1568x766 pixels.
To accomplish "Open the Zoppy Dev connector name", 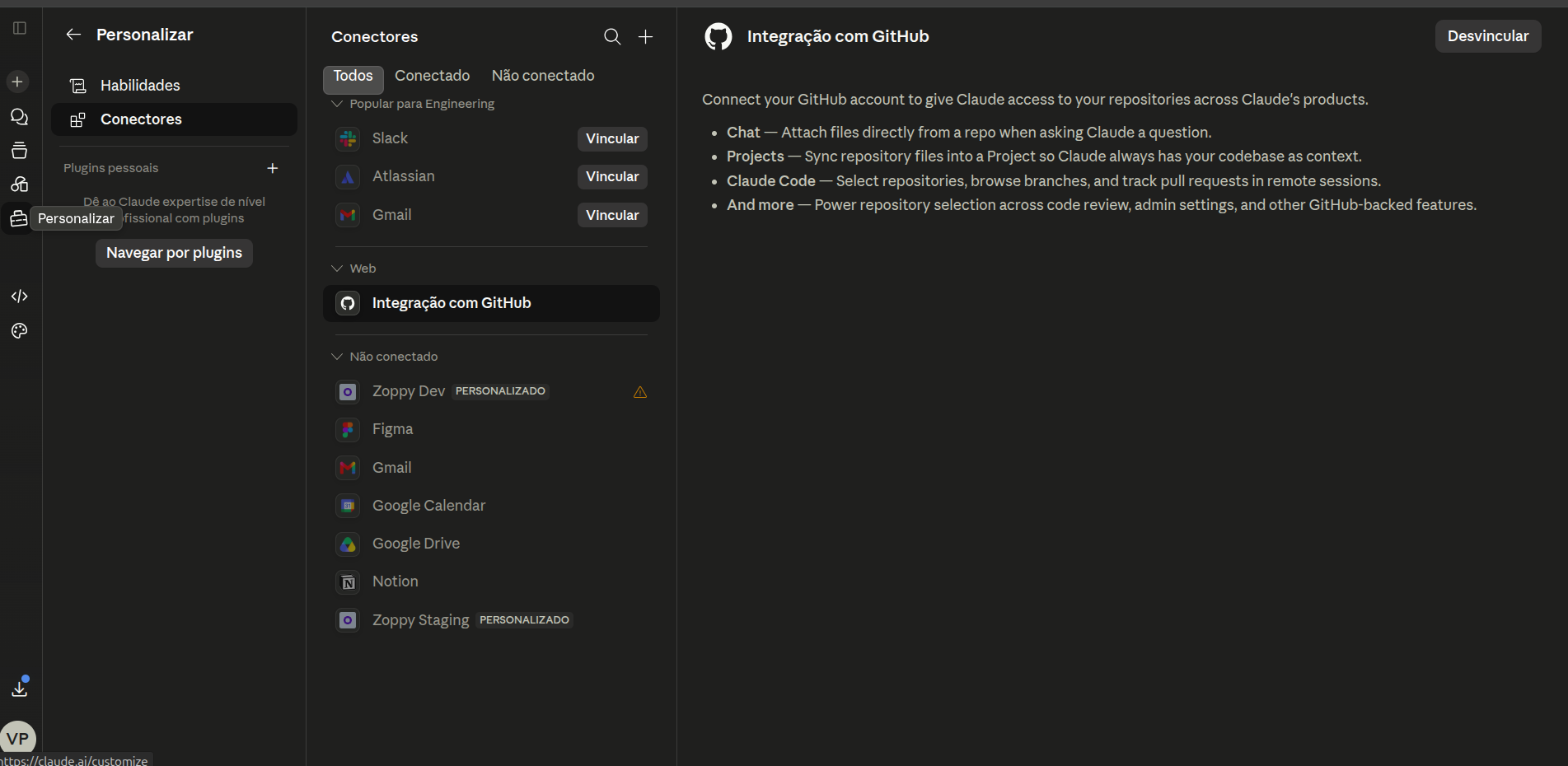I will tap(409, 391).
